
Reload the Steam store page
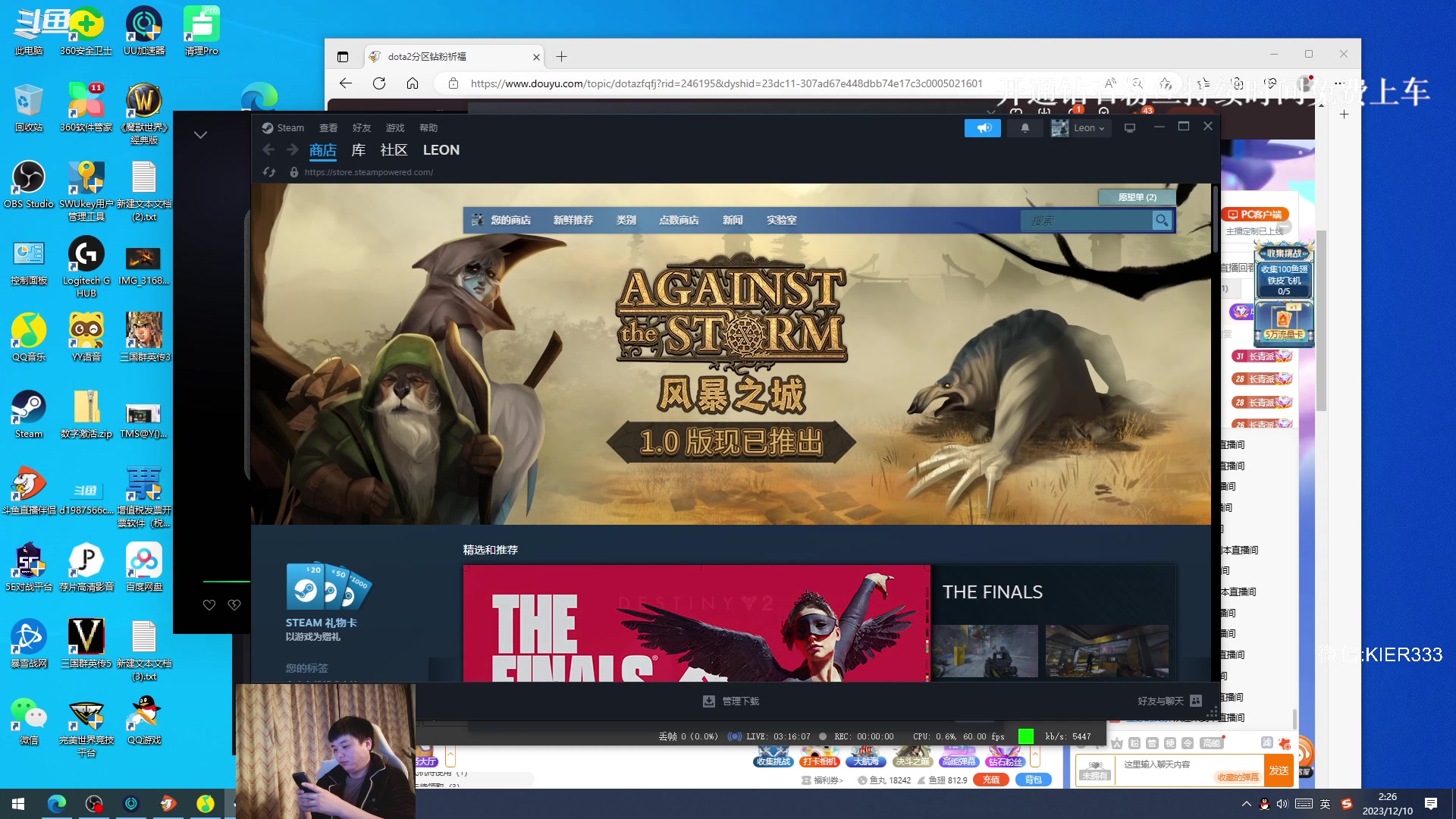click(x=269, y=172)
